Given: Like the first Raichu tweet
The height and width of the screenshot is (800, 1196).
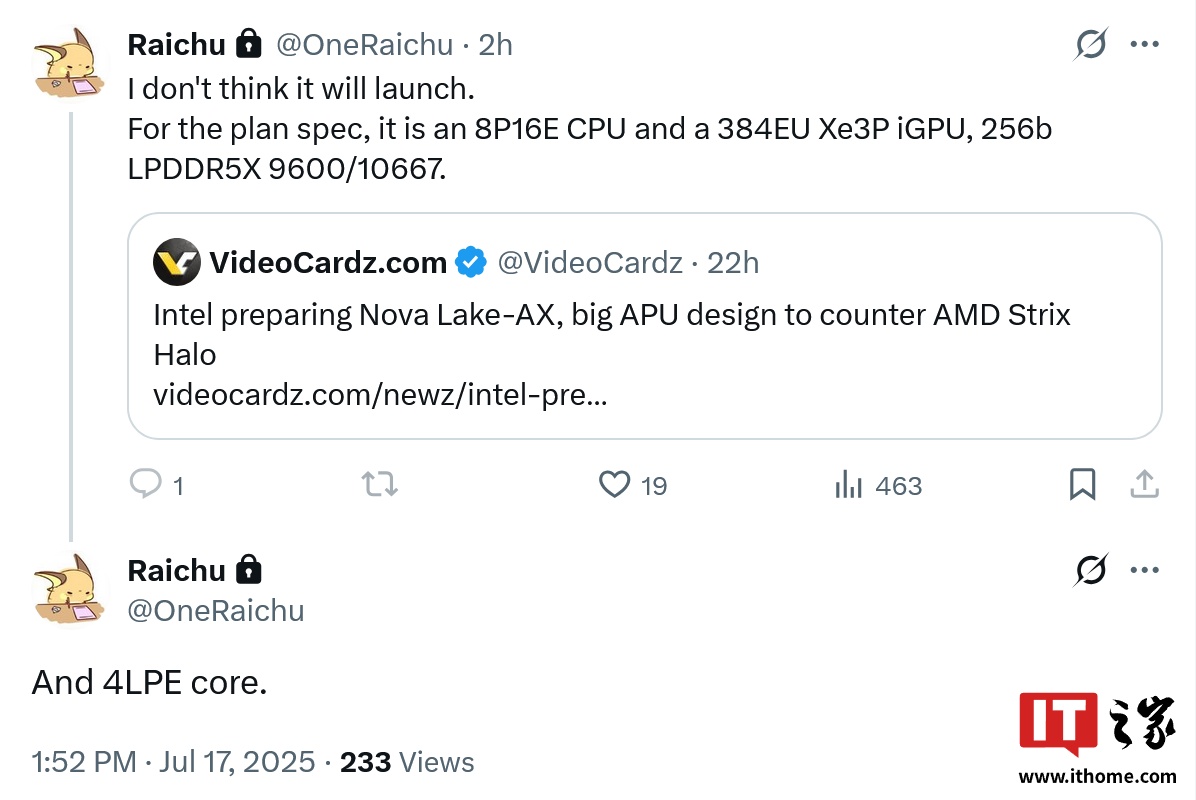Looking at the screenshot, I should pos(614,485).
